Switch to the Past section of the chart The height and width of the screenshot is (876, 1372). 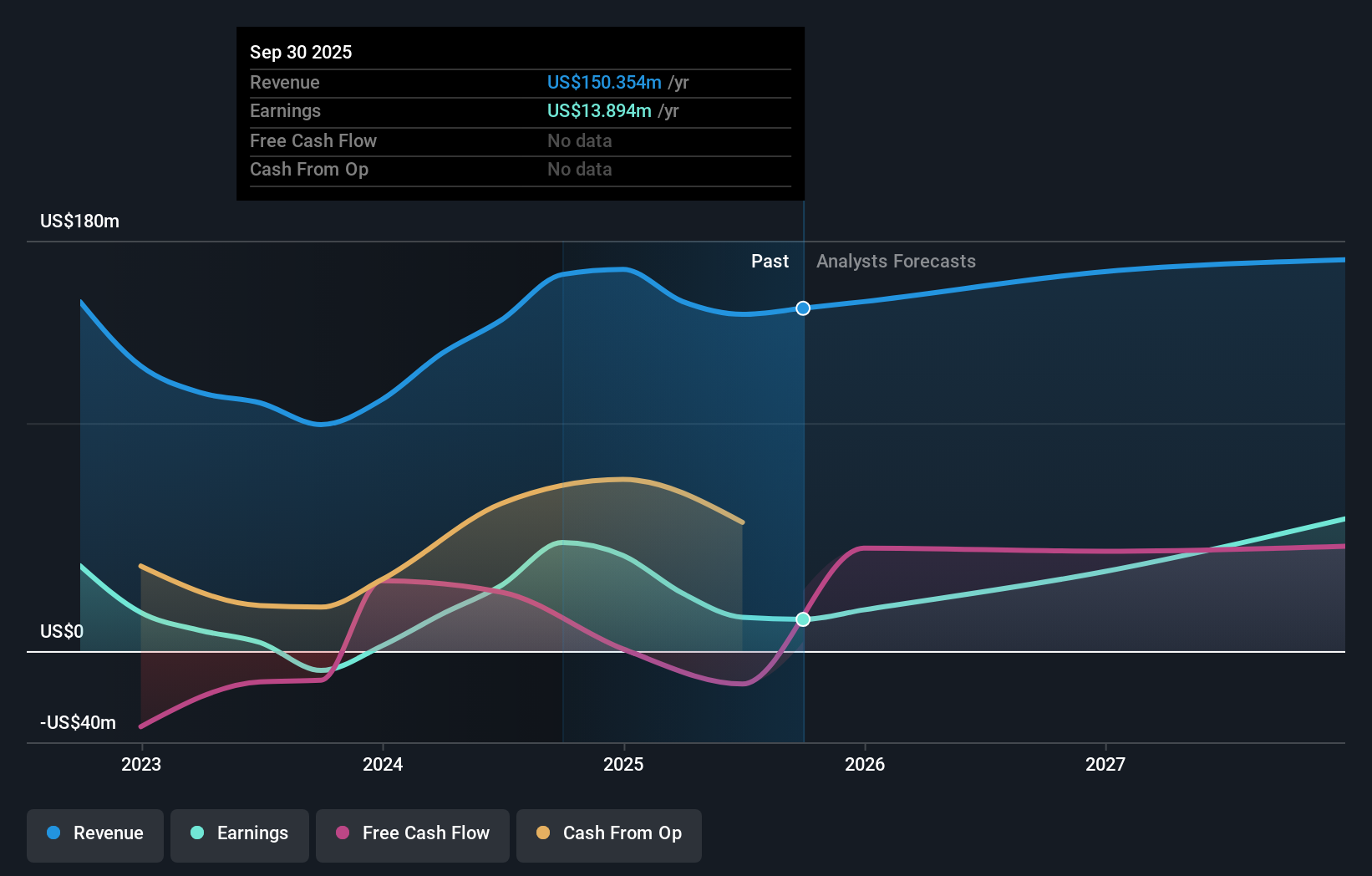pos(770,261)
